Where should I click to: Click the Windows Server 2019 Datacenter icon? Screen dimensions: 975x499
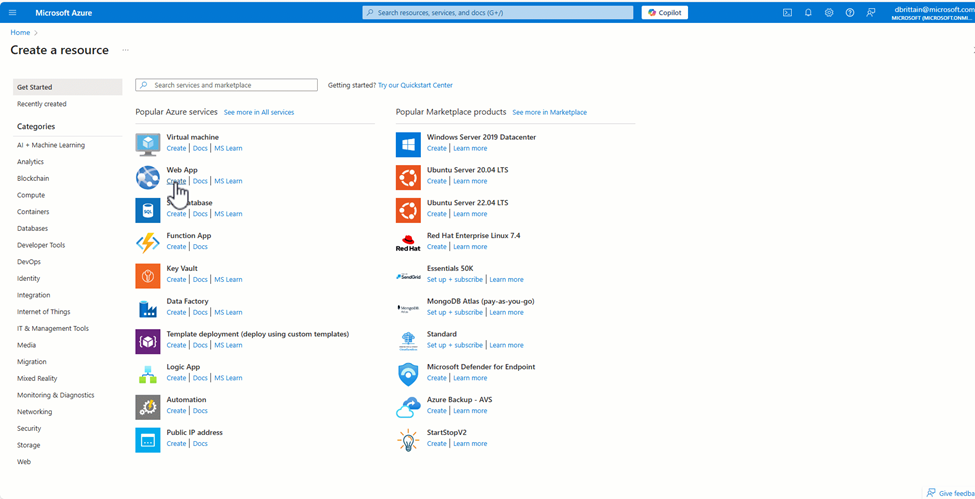coord(408,144)
